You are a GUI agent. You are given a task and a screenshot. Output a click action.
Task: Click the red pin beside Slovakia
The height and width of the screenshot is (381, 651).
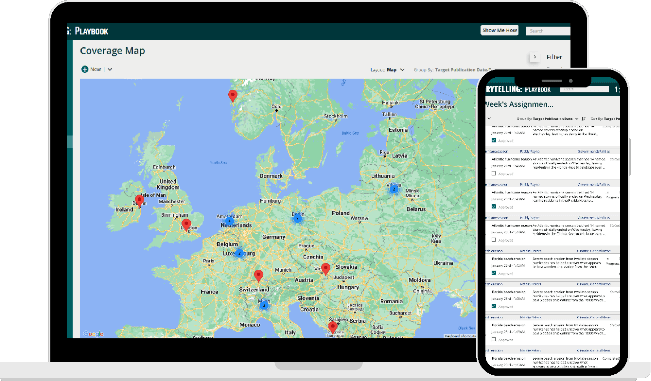(326, 269)
